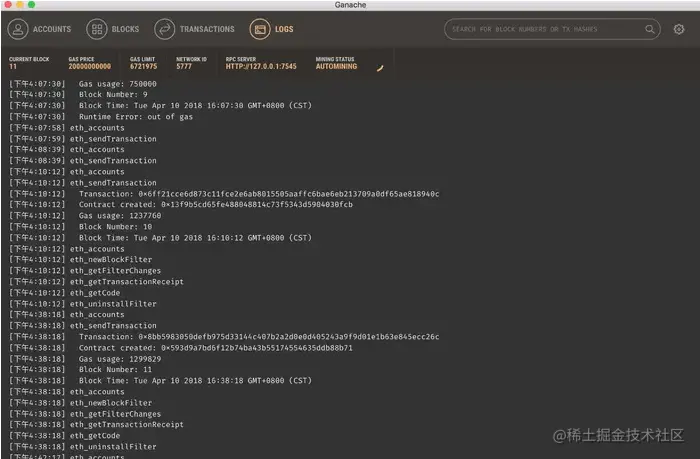Click the mining status spinner icon
The height and width of the screenshot is (459, 700).
380,68
